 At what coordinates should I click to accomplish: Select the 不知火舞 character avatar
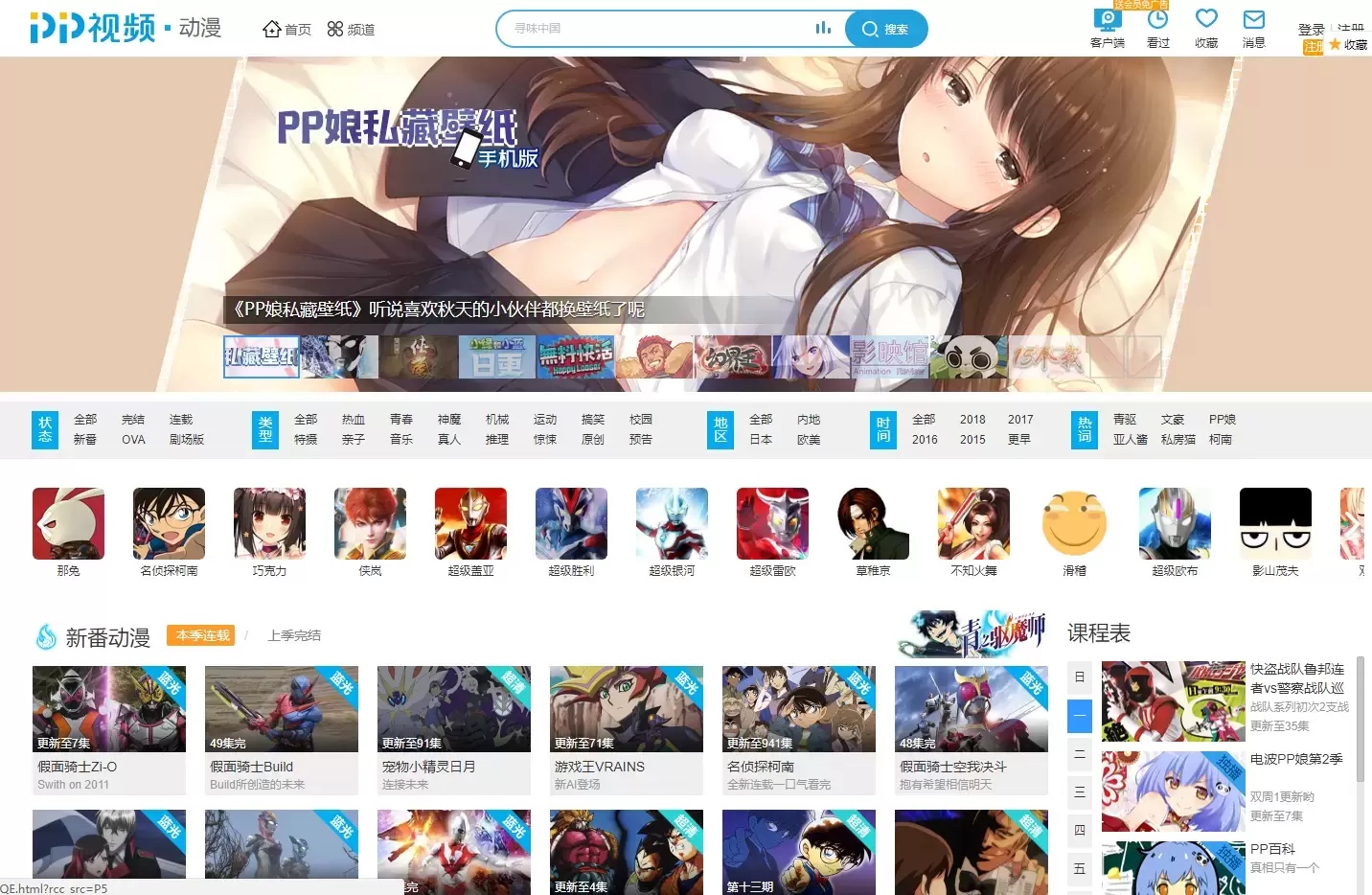[x=973, y=523]
